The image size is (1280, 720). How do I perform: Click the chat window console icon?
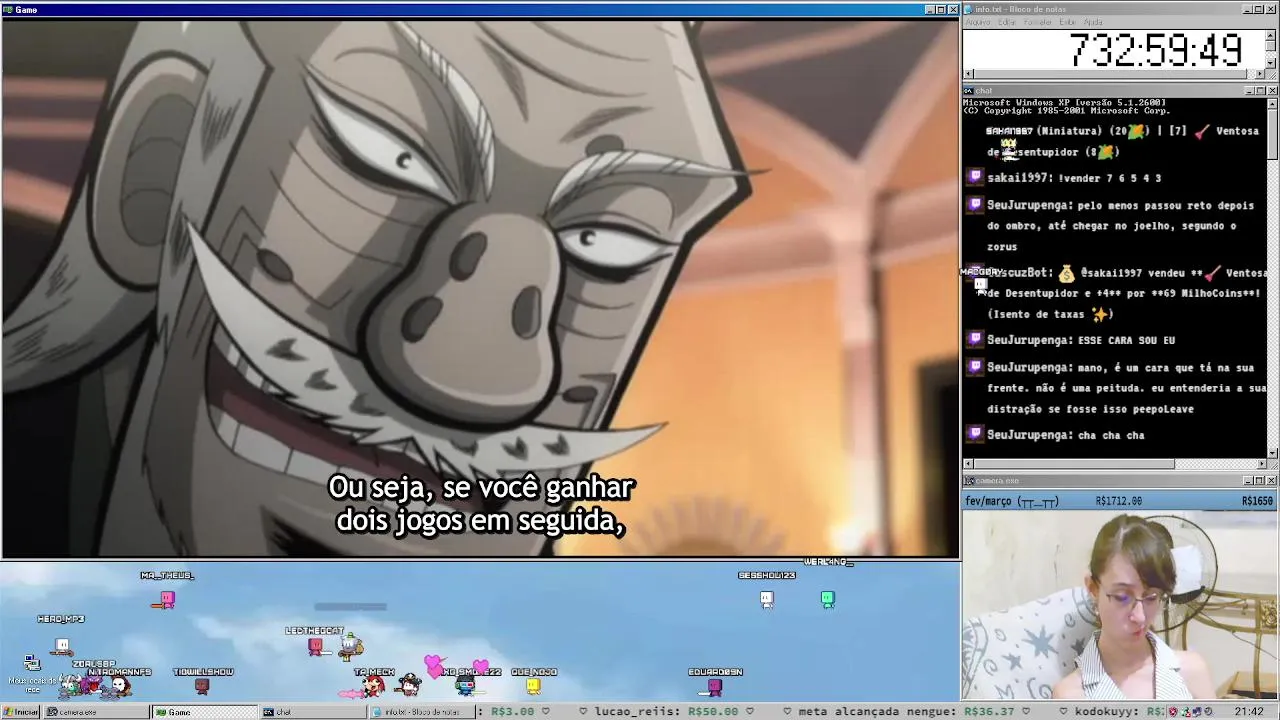968,91
